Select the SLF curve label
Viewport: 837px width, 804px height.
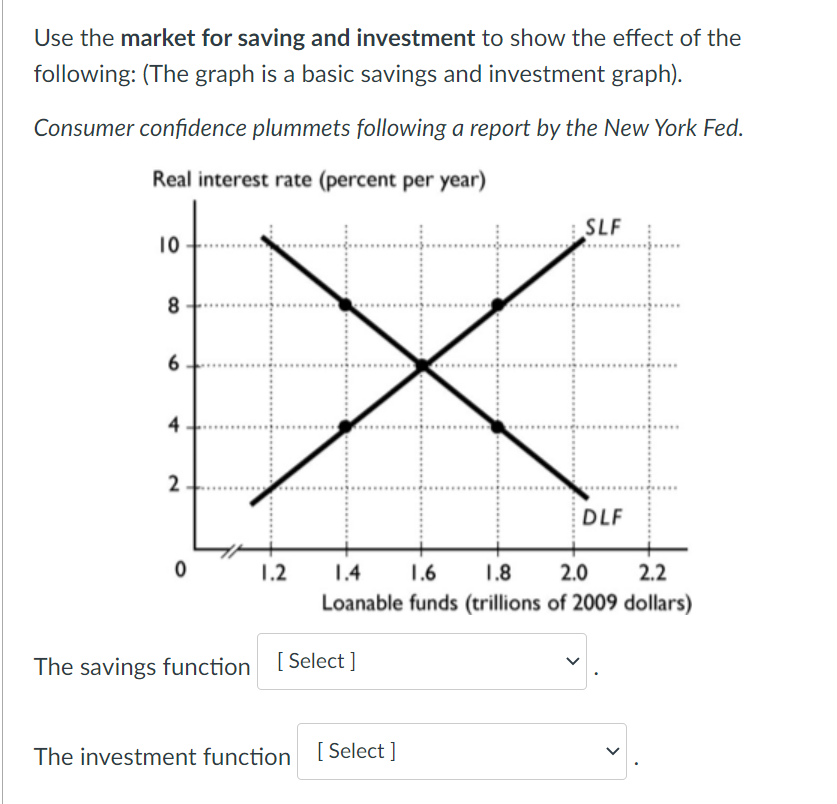(602, 224)
